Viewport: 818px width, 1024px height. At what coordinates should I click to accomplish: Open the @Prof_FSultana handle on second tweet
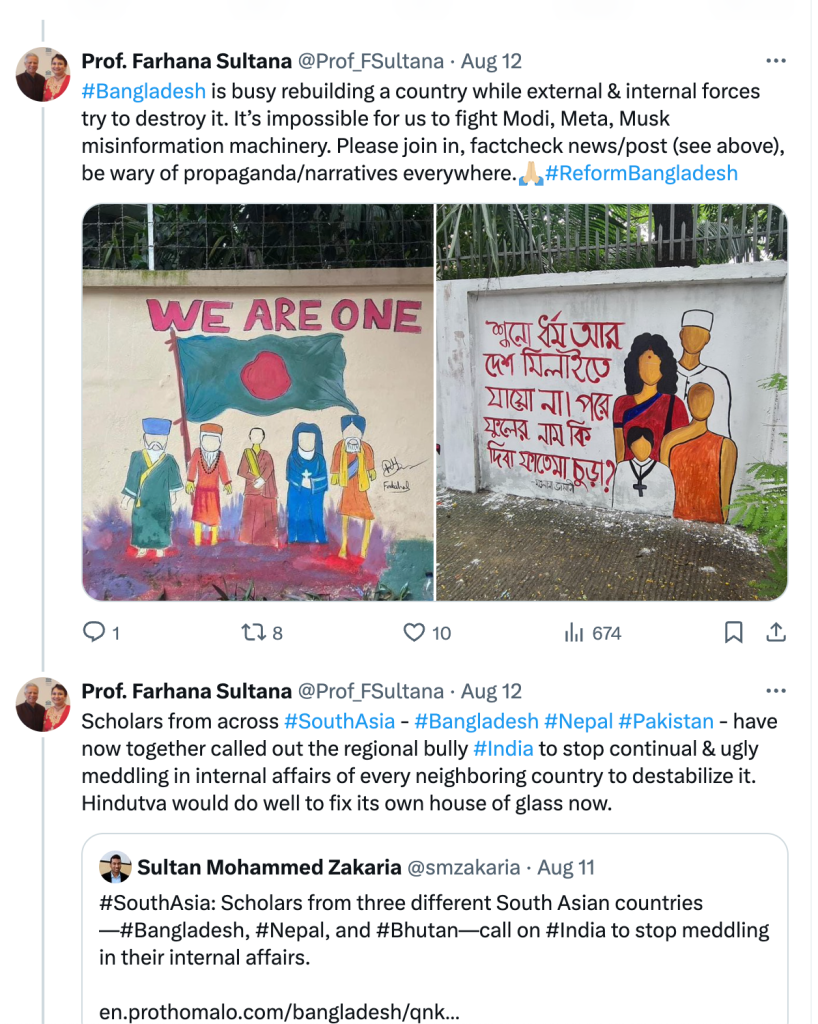pyautogui.click(x=370, y=691)
